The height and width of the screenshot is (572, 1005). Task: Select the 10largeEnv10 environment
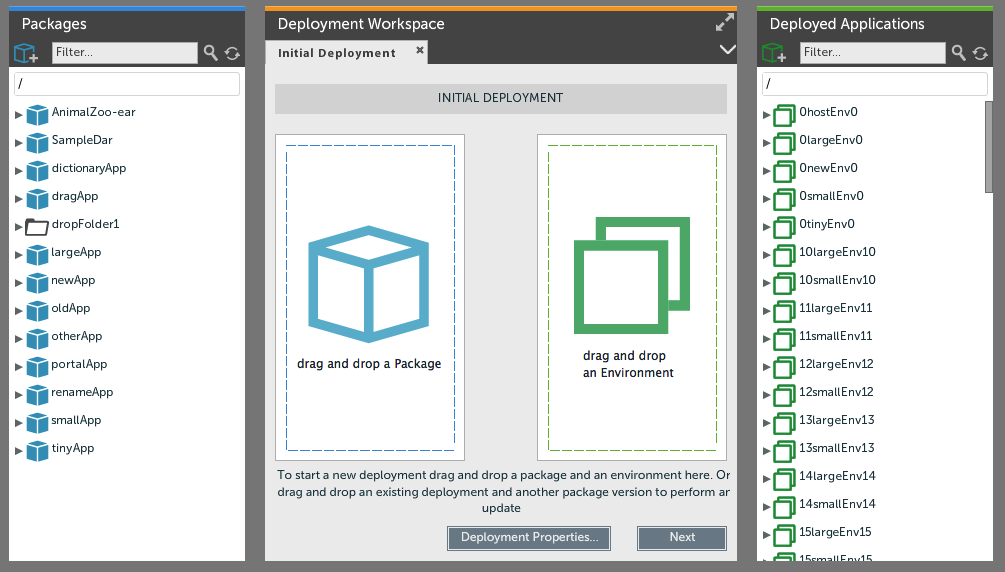click(837, 253)
